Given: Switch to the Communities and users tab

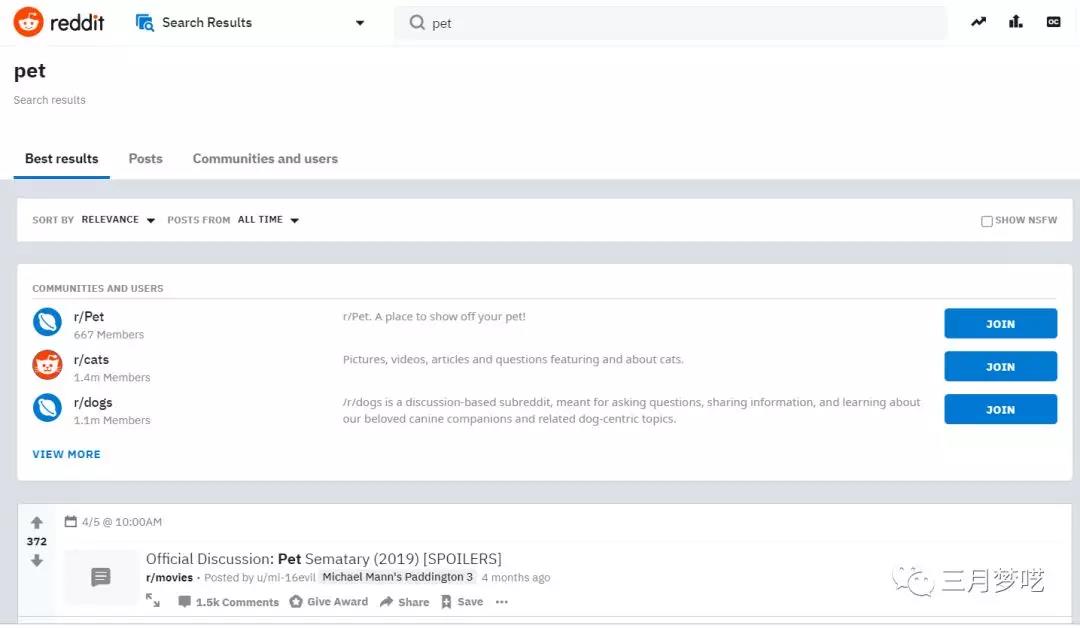Looking at the screenshot, I should [264, 158].
